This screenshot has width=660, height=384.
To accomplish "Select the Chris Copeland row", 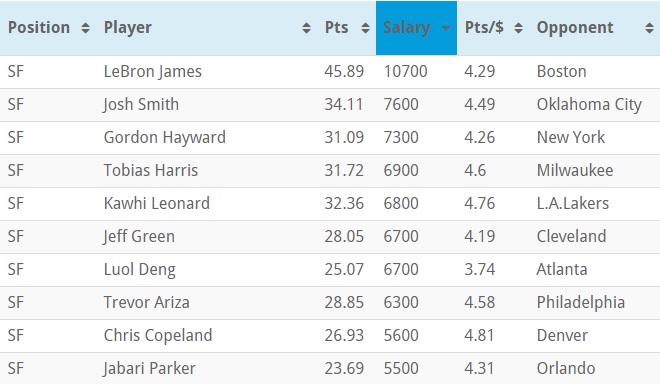I will click(330, 336).
